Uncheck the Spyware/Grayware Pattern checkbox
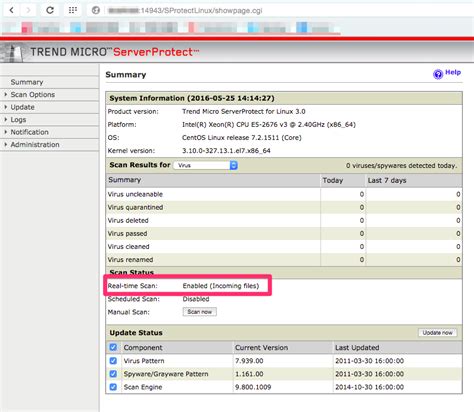Screen dimensions: 474x412 click(113, 374)
